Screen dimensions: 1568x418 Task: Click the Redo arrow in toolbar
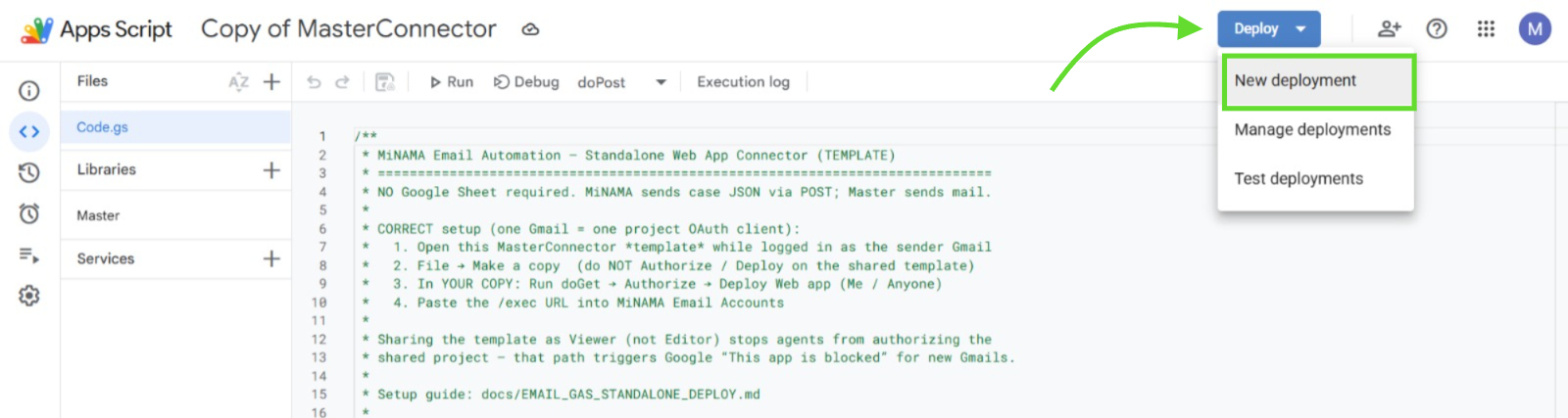(342, 82)
